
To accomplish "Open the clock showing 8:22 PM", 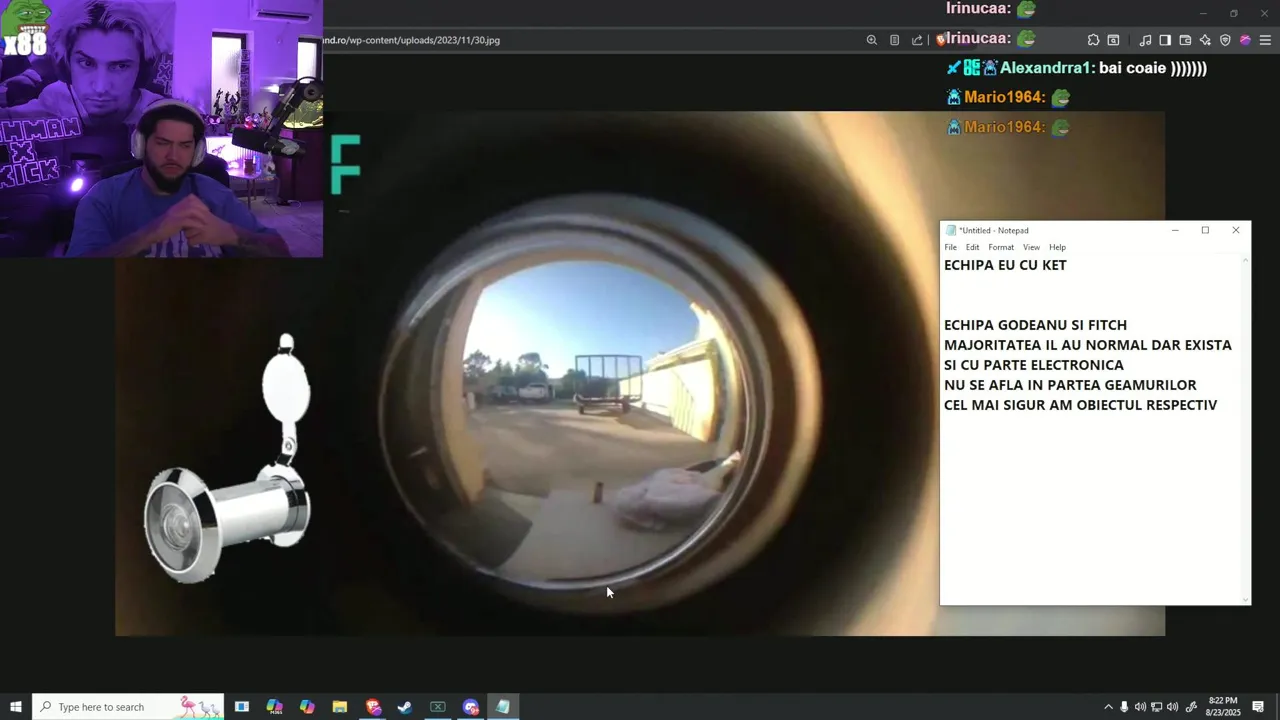I will pyautogui.click(x=1223, y=707).
